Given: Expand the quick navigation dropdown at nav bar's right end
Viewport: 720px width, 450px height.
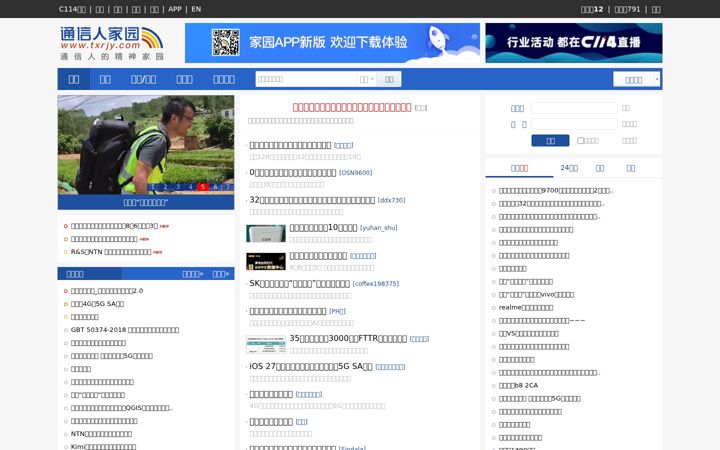Looking at the screenshot, I should tap(636, 79).
